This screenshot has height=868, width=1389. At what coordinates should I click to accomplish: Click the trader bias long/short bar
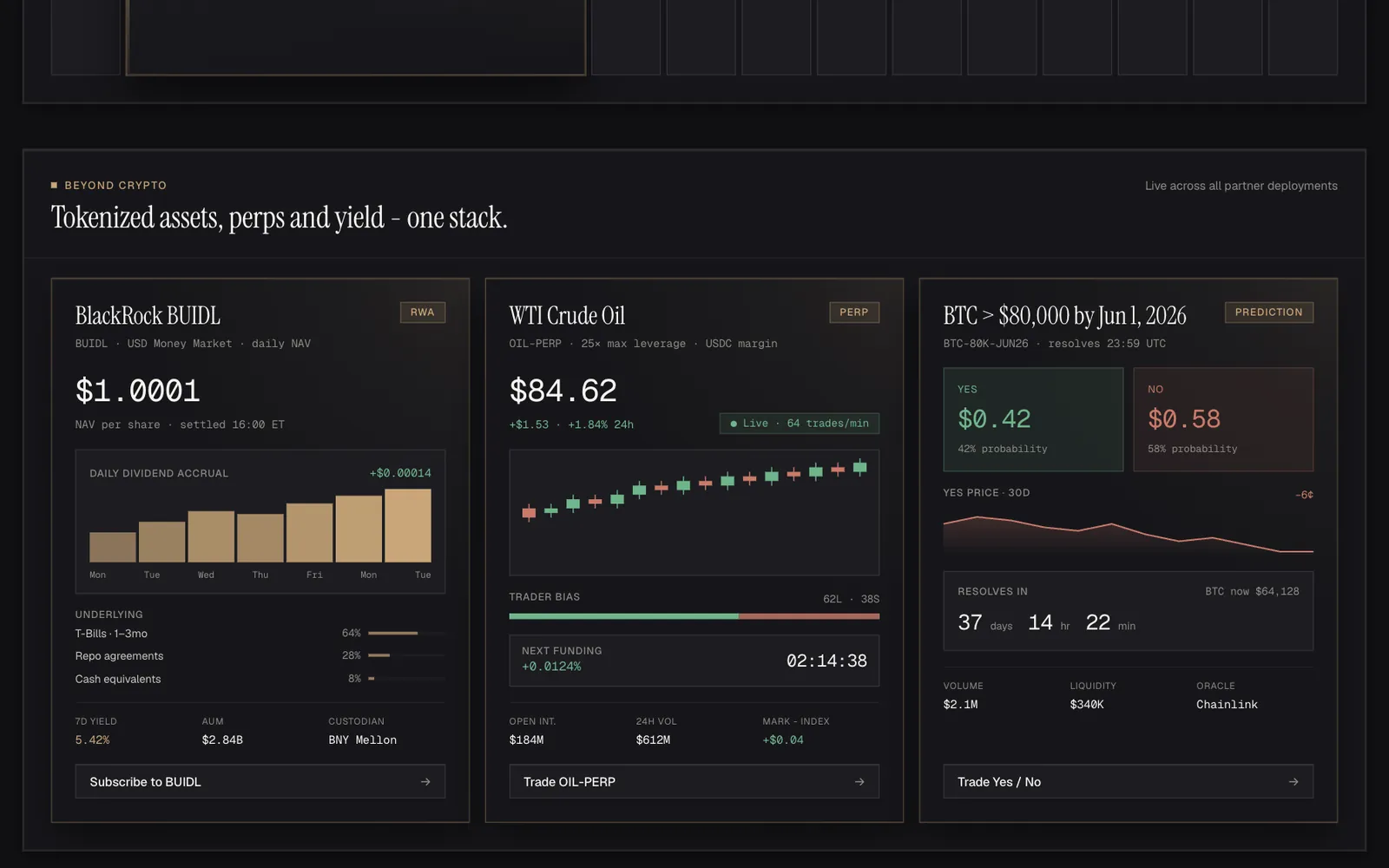[x=694, y=616]
